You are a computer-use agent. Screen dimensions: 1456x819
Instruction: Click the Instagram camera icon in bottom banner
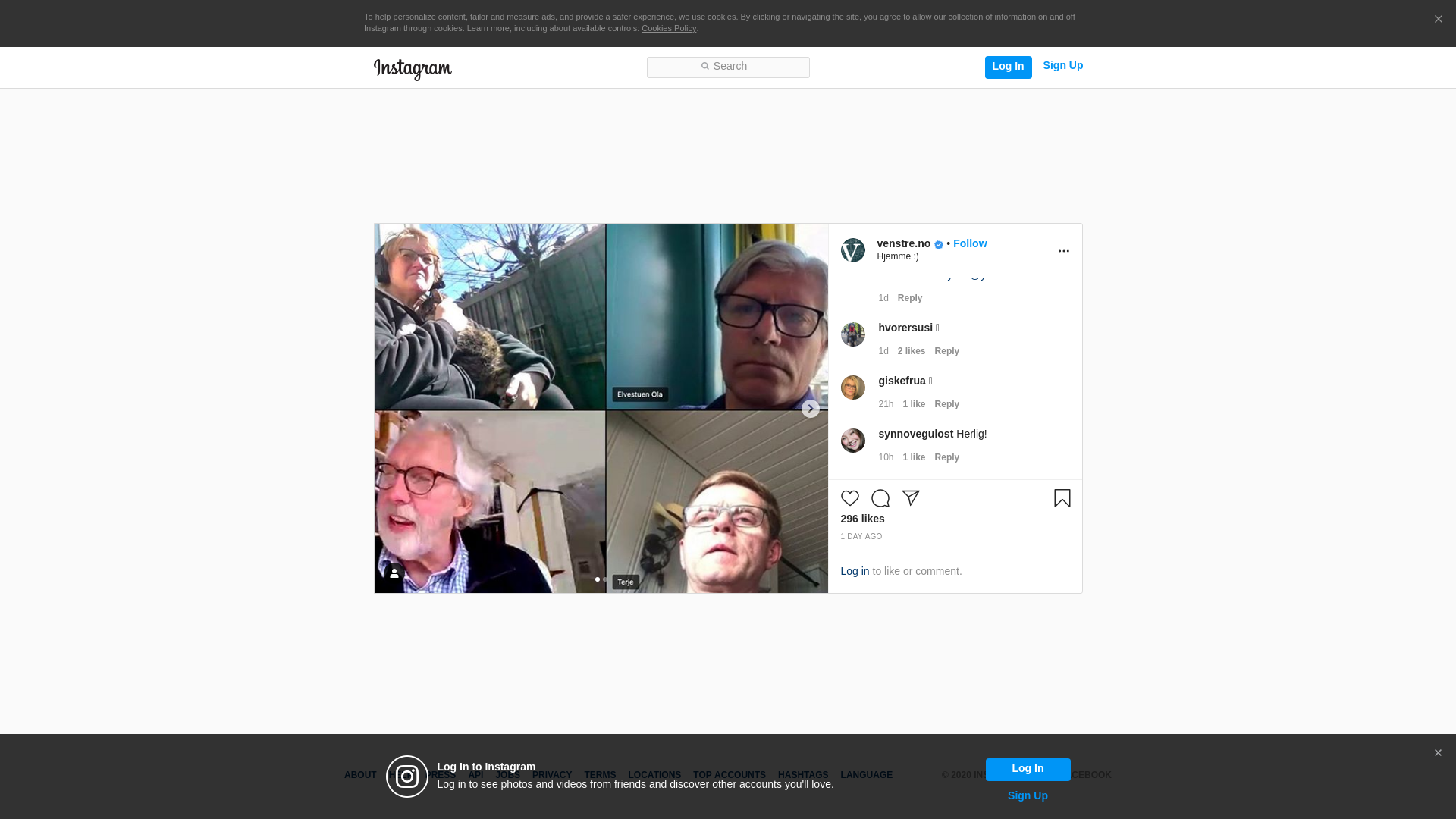[x=407, y=777]
